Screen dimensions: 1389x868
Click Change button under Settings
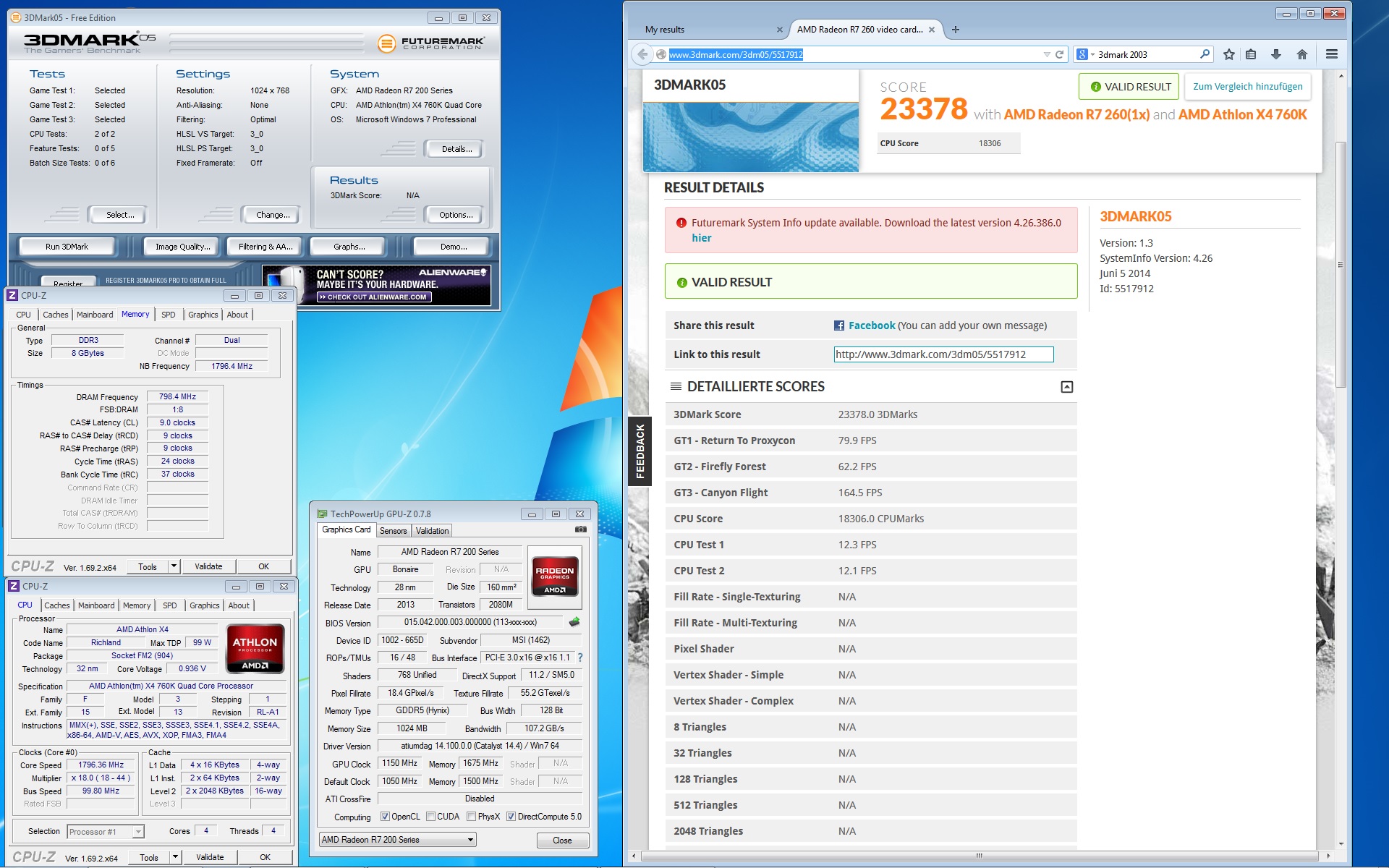273,215
